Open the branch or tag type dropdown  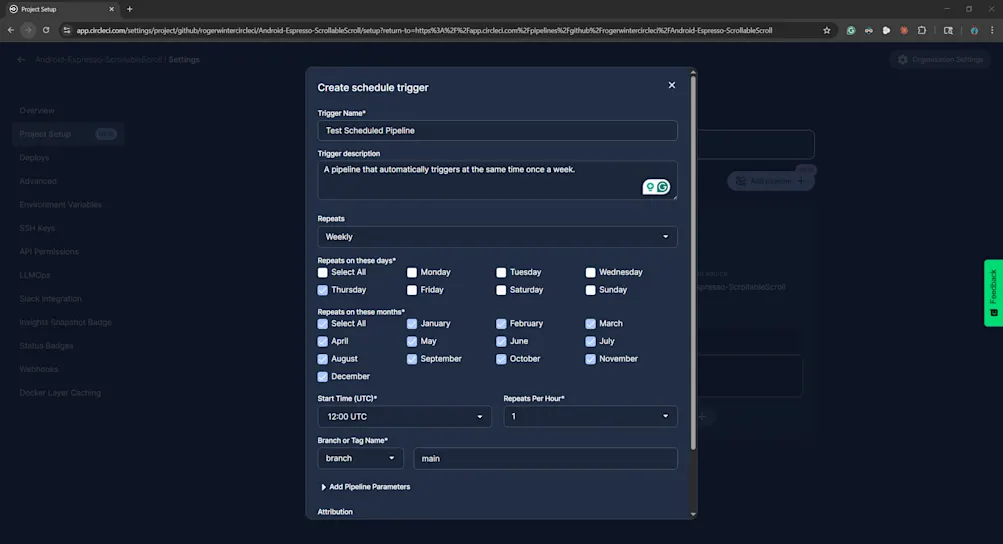(360, 458)
